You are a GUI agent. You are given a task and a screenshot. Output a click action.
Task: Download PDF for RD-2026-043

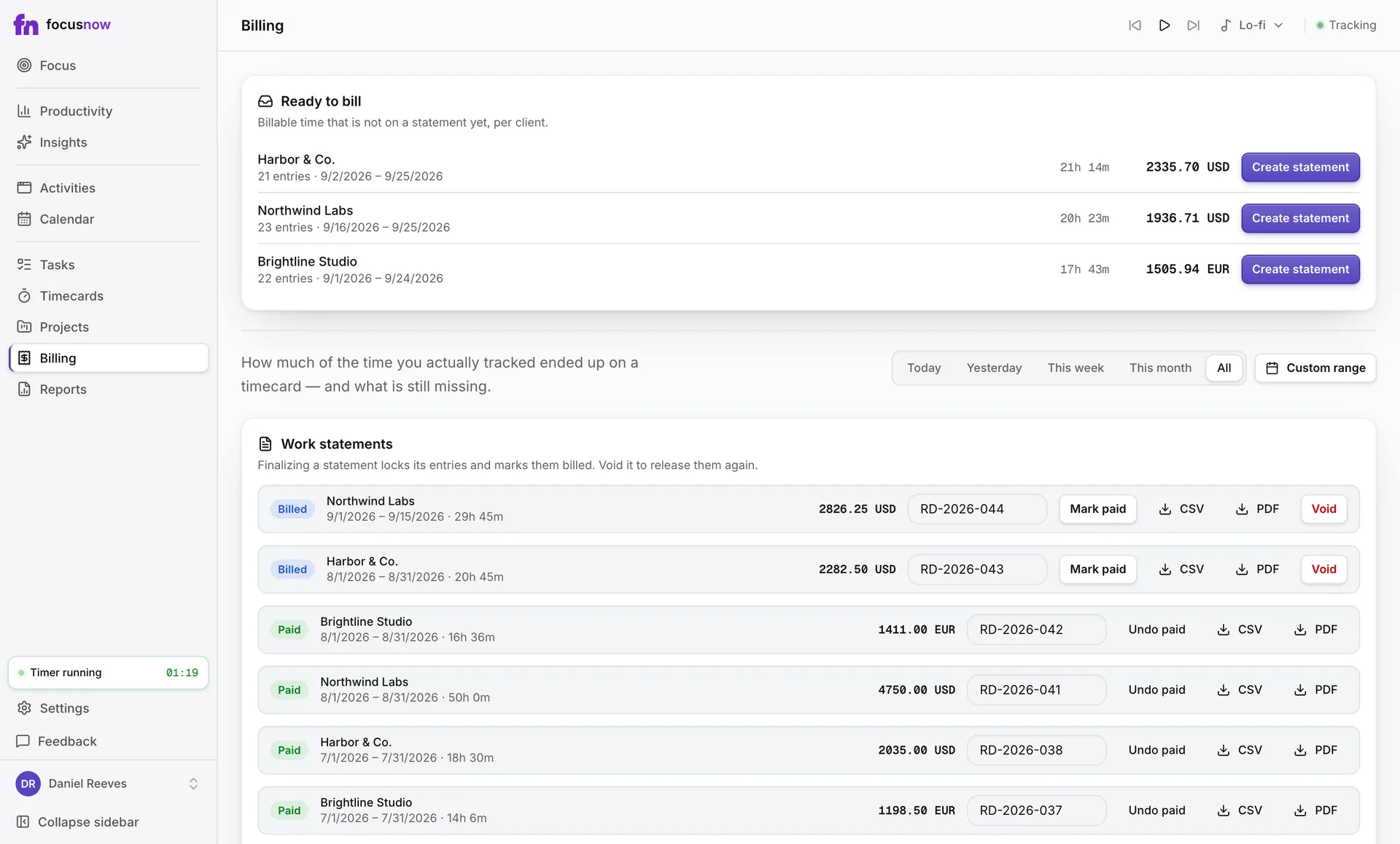click(1258, 569)
